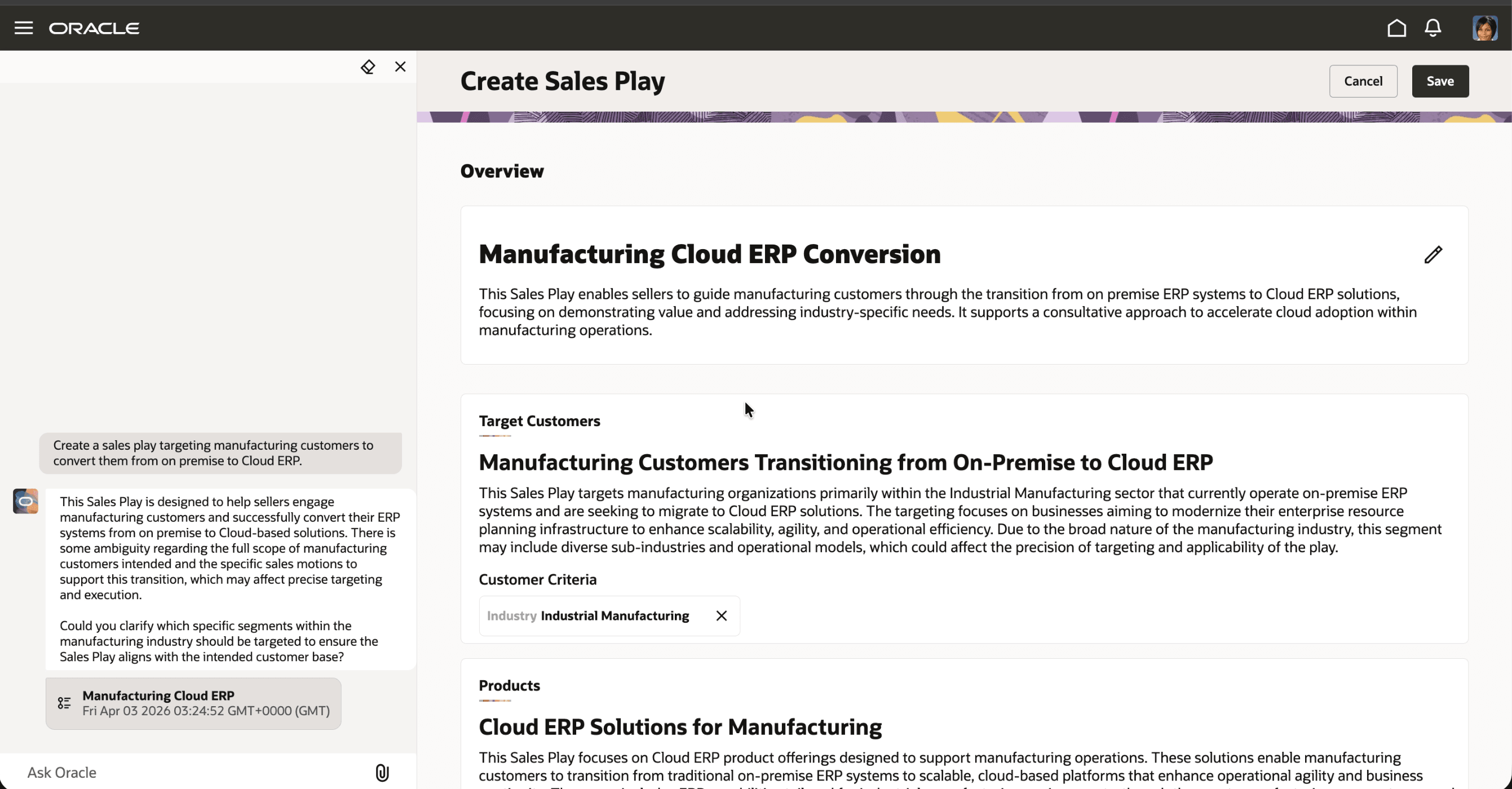The height and width of the screenshot is (789, 1512).
Task: Open the user profile avatar
Action: tap(1484, 28)
